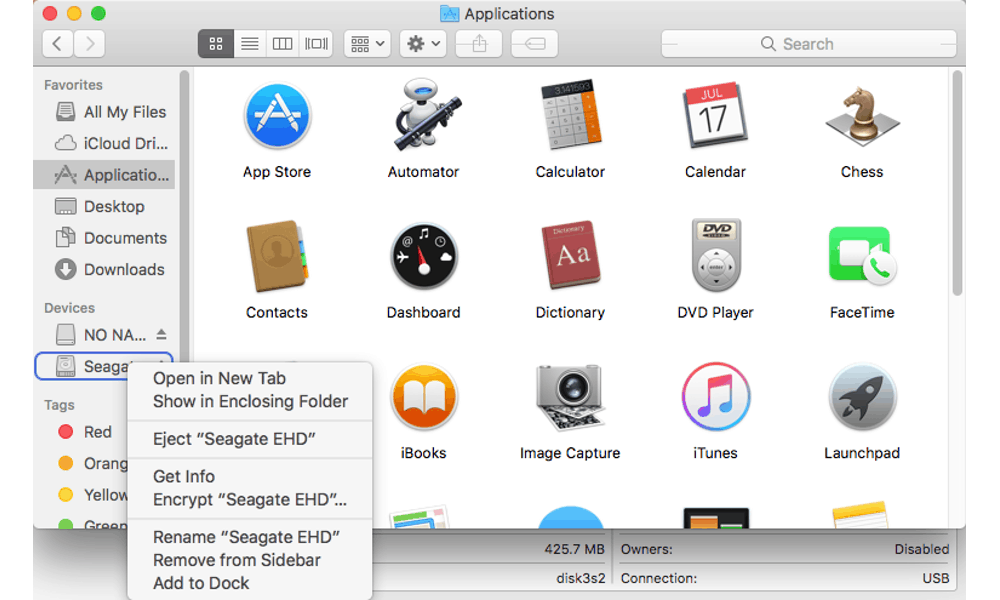This screenshot has width=1000, height=600.
Task: Go forward with the right arrow button
Action: point(89,44)
